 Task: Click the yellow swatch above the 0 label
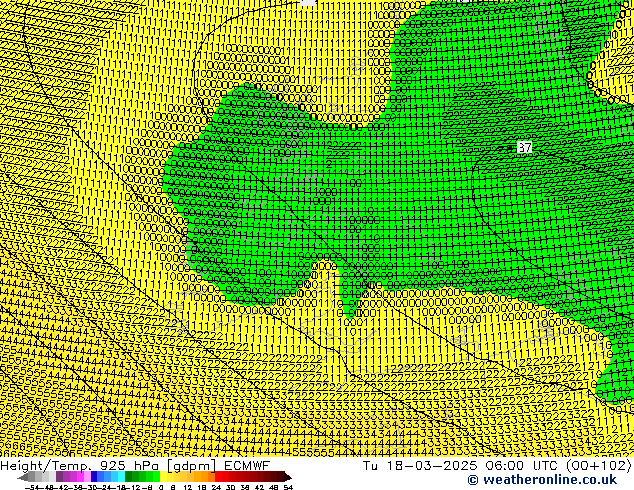(x=163, y=477)
